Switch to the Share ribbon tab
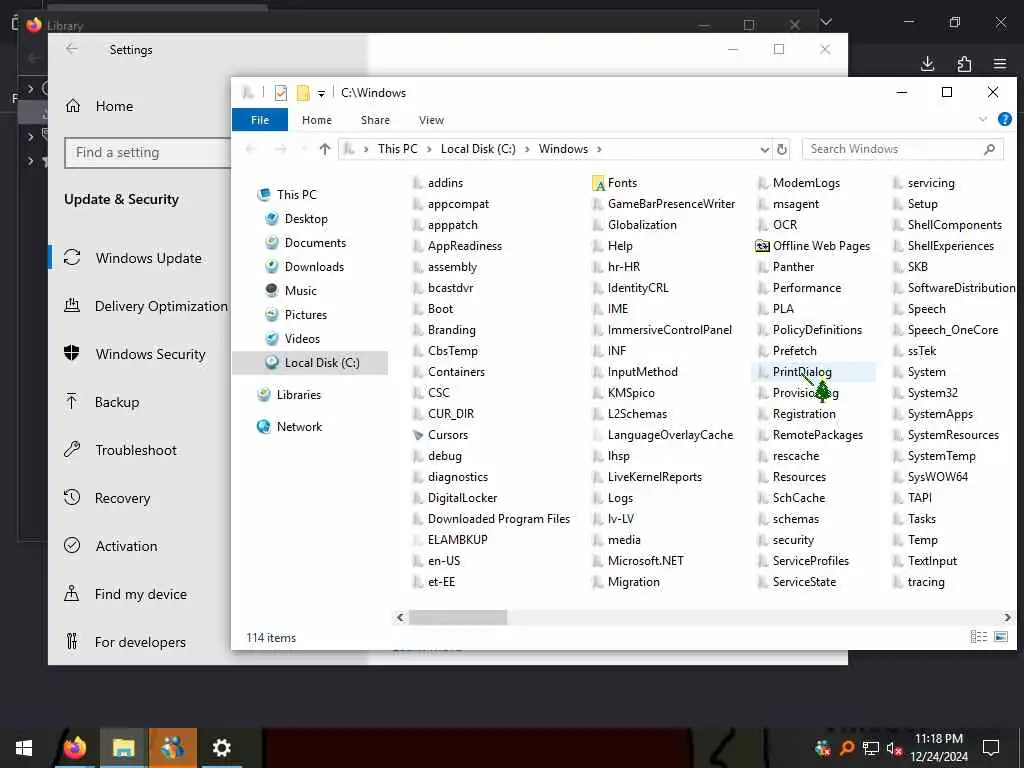The width and height of the screenshot is (1024, 768). tap(376, 120)
